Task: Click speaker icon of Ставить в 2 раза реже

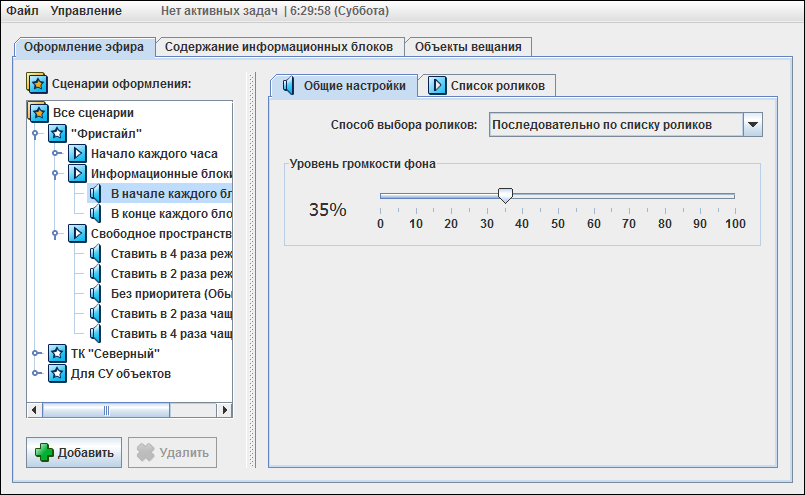Action: point(95,274)
